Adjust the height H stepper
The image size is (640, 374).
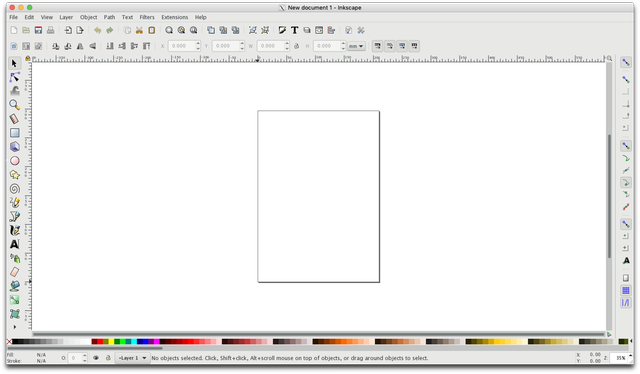tap(343, 46)
